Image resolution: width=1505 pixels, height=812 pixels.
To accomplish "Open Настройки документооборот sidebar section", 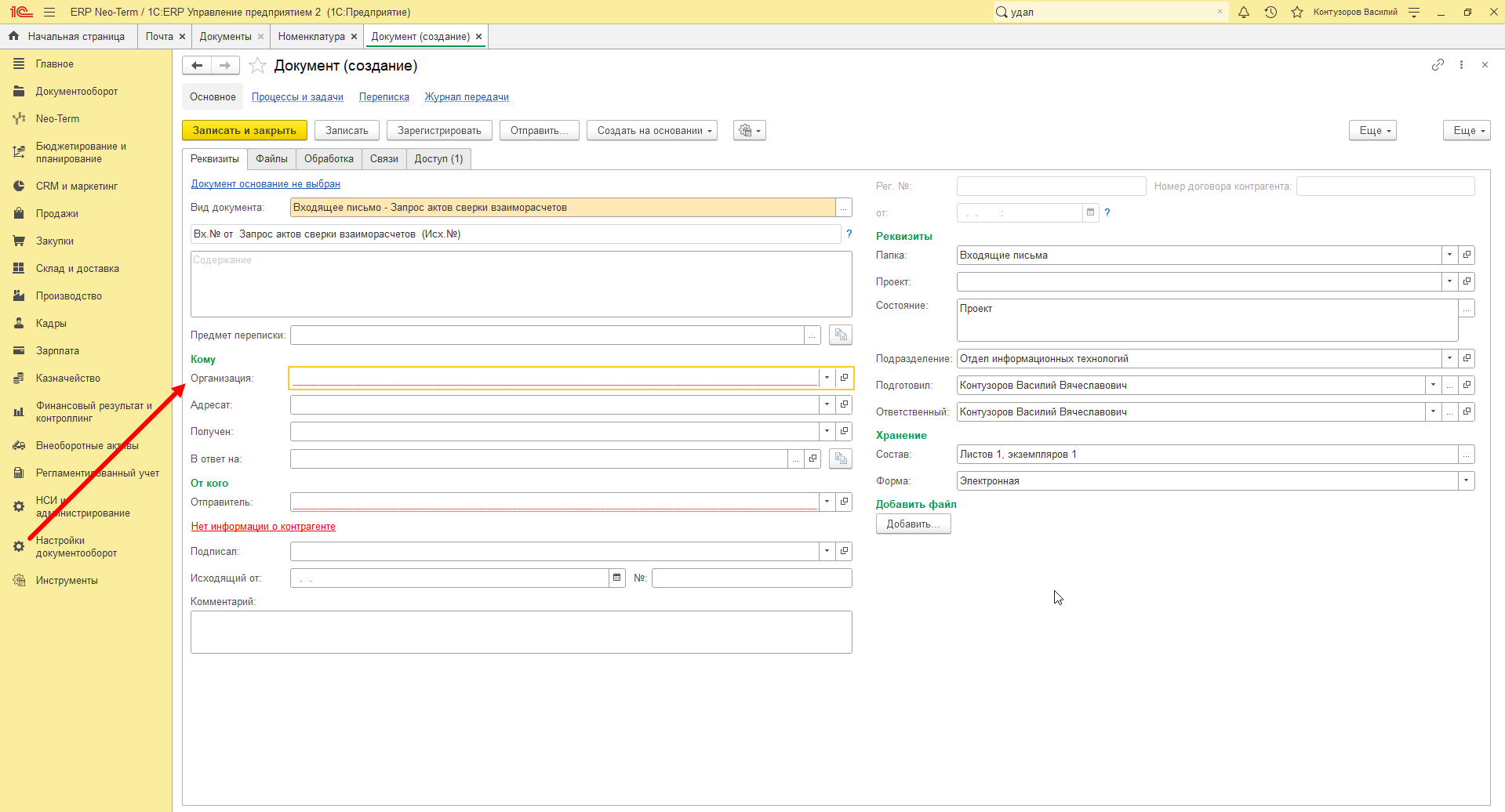I will point(76,546).
